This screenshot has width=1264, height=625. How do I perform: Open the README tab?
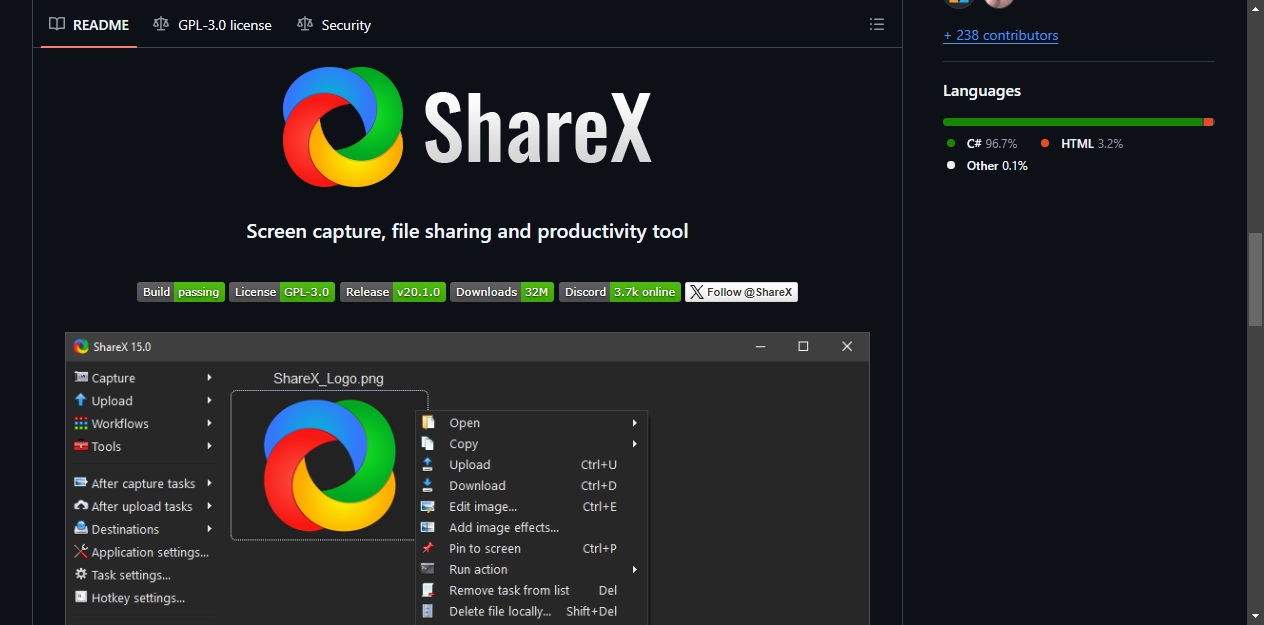[89, 25]
